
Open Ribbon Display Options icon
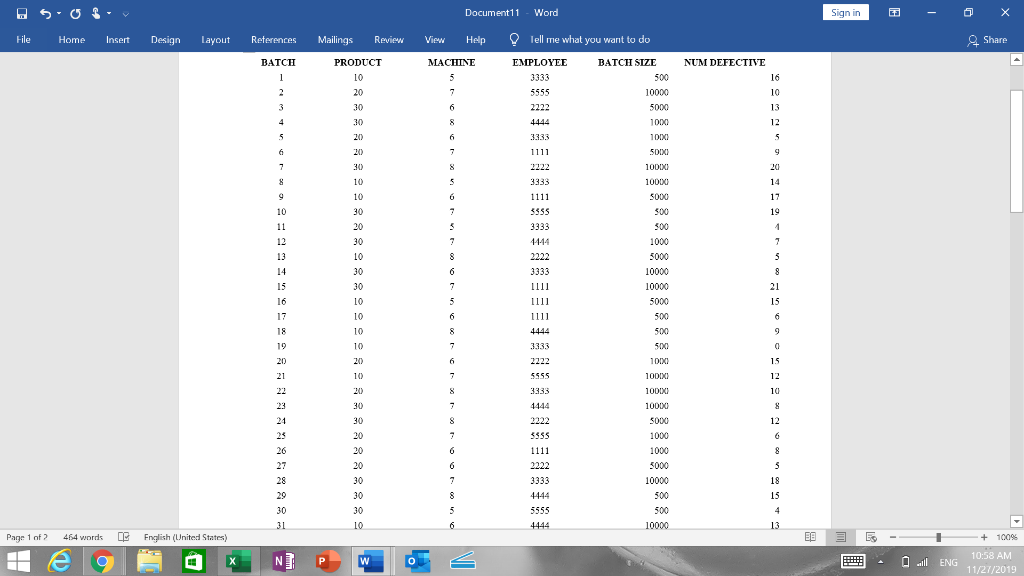coord(894,12)
